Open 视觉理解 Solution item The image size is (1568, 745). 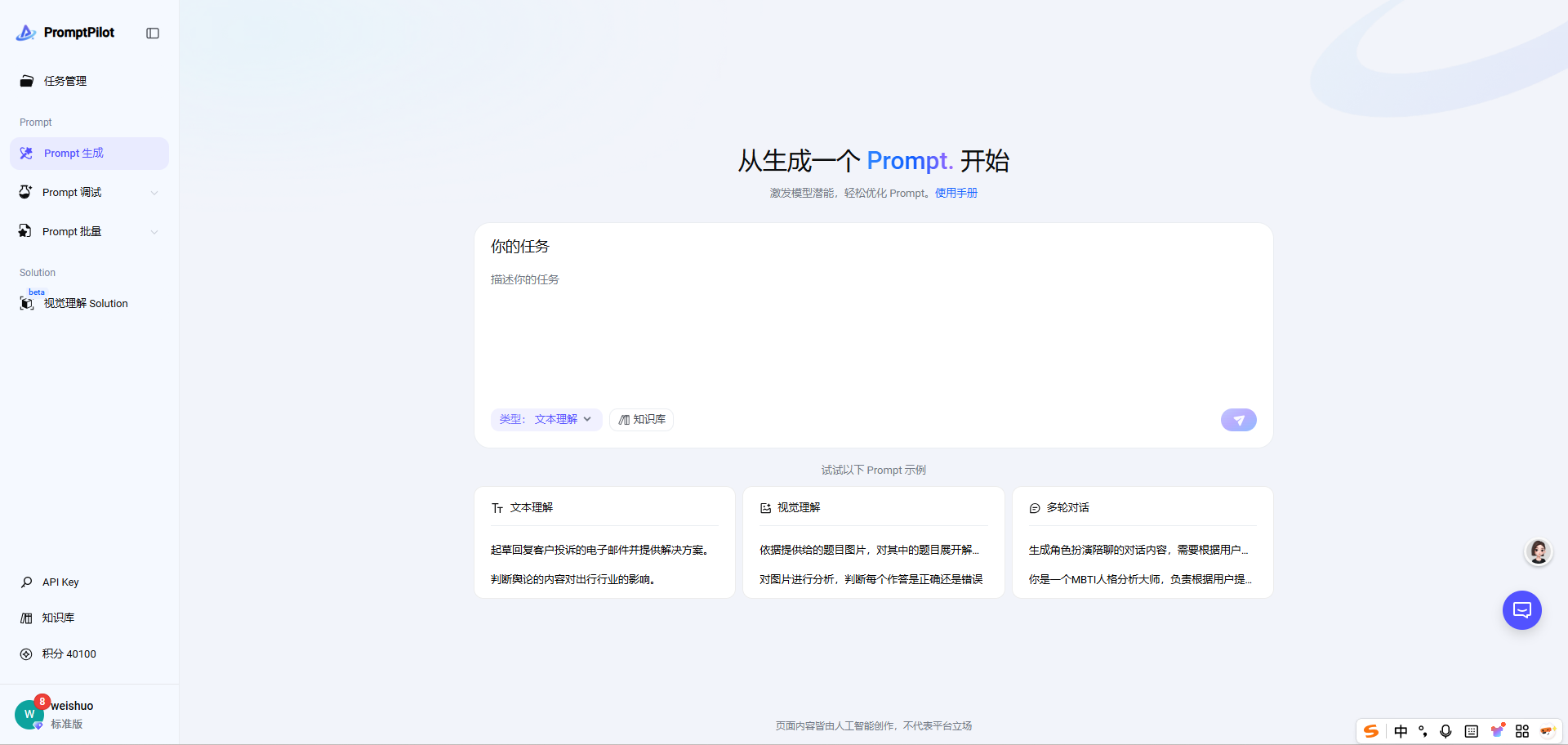click(89, 303)
